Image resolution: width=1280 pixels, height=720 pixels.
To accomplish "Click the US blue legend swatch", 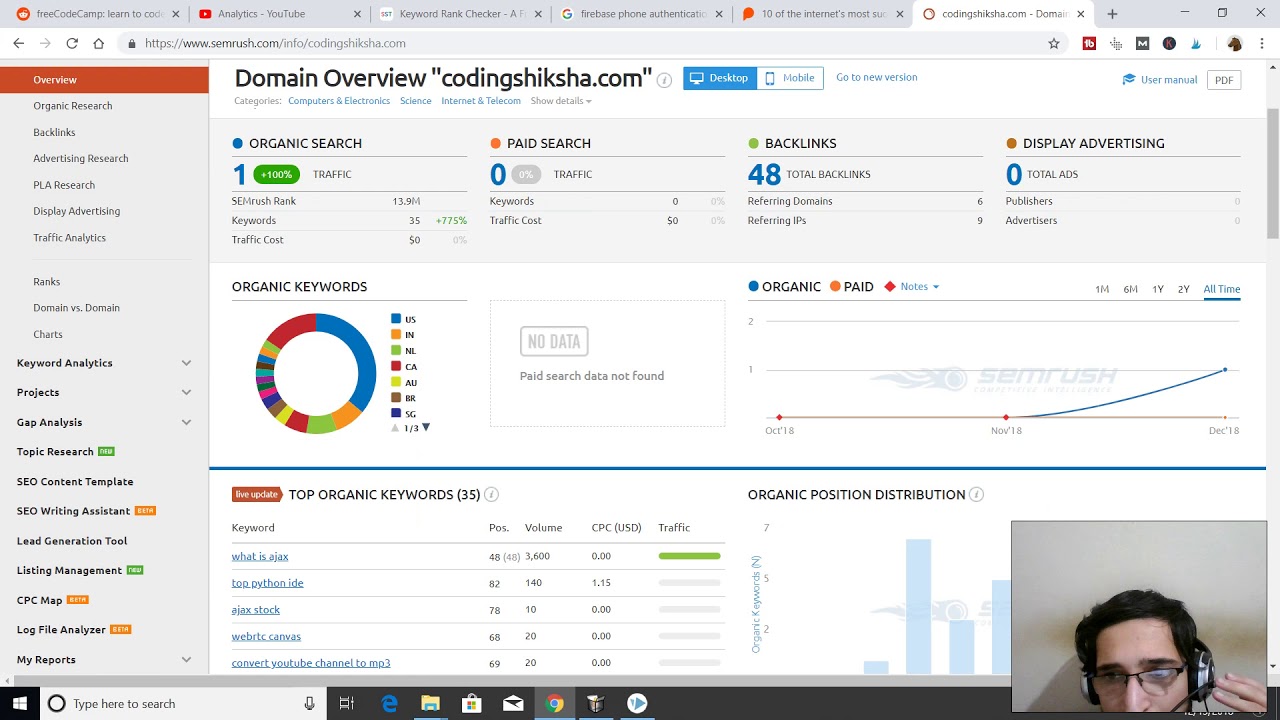I will (396, 319).
